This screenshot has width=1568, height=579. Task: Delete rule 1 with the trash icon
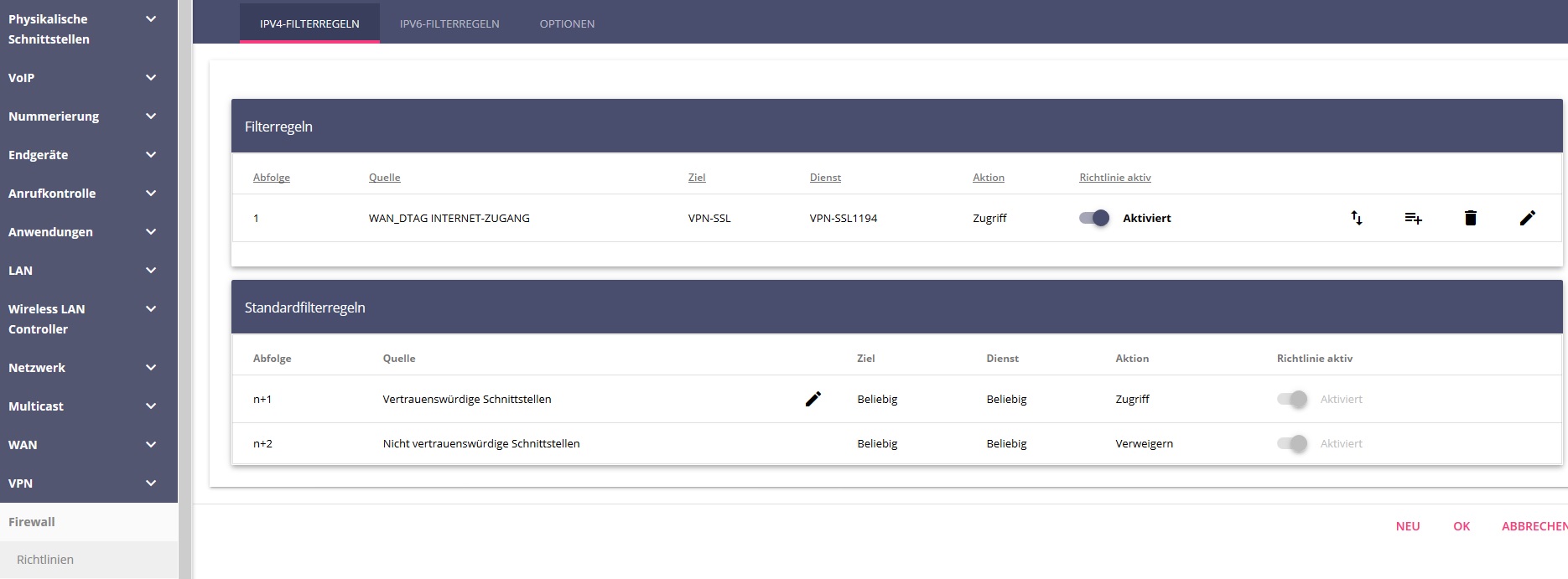(1470, 218)
